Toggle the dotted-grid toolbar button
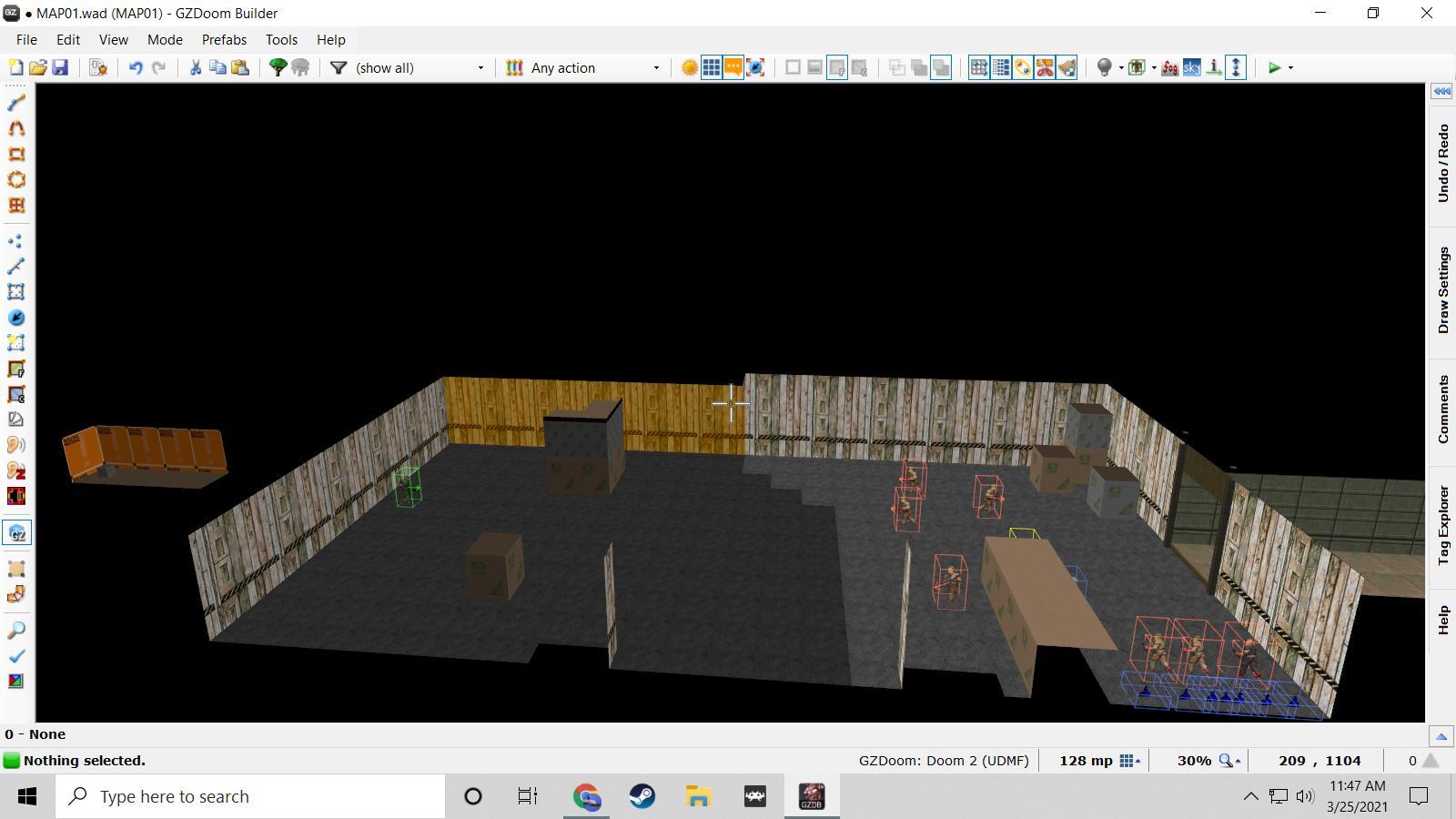This screenshot has height=819, width=1456. (1001, 67)
